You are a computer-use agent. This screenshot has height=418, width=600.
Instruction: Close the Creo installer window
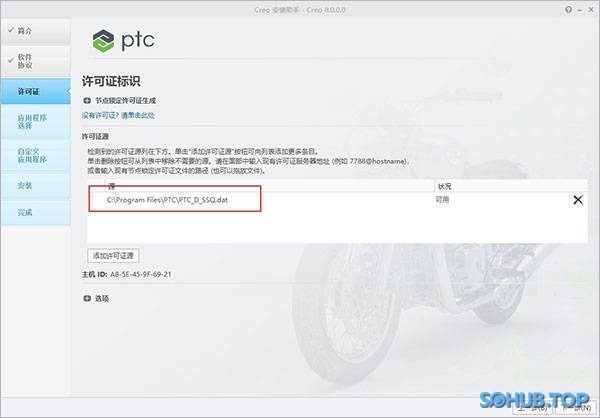pos(591,10)
